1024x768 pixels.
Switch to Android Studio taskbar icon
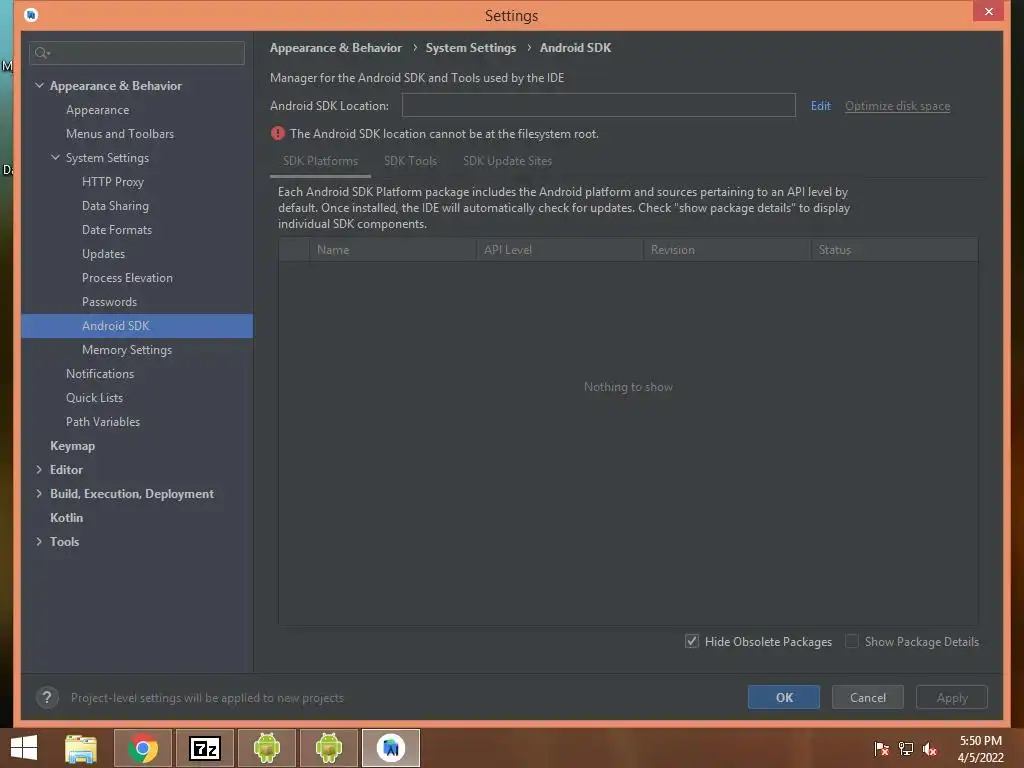(391, 748)
